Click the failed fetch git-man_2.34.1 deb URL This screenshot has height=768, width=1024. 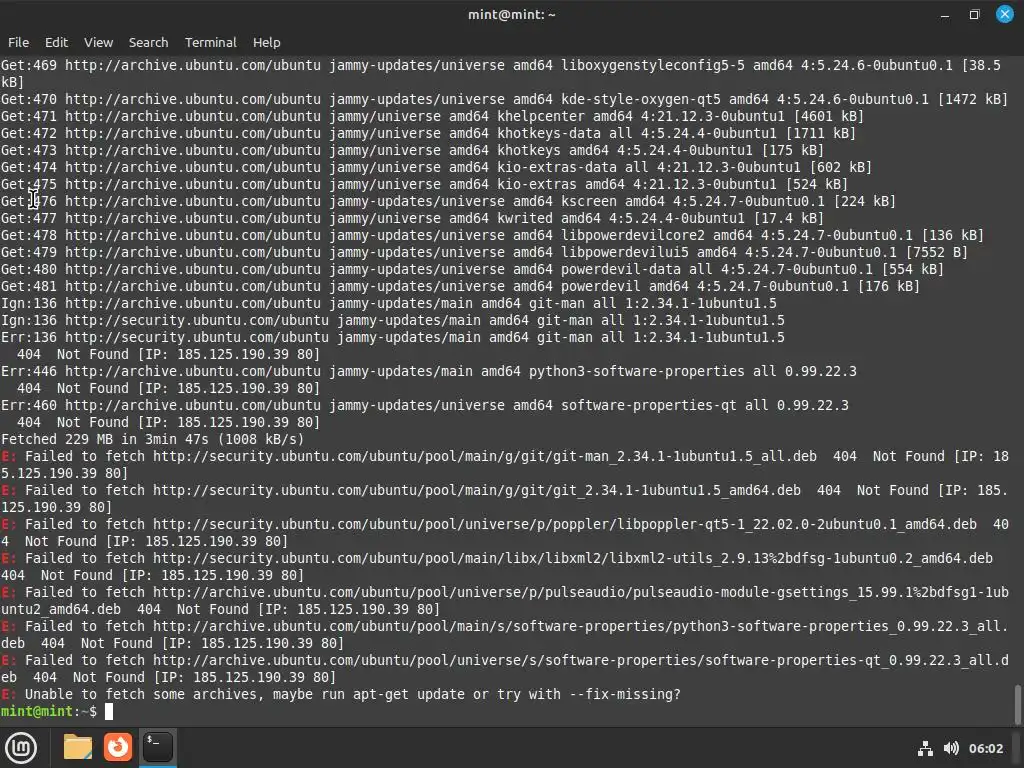[x=485, y=456]
